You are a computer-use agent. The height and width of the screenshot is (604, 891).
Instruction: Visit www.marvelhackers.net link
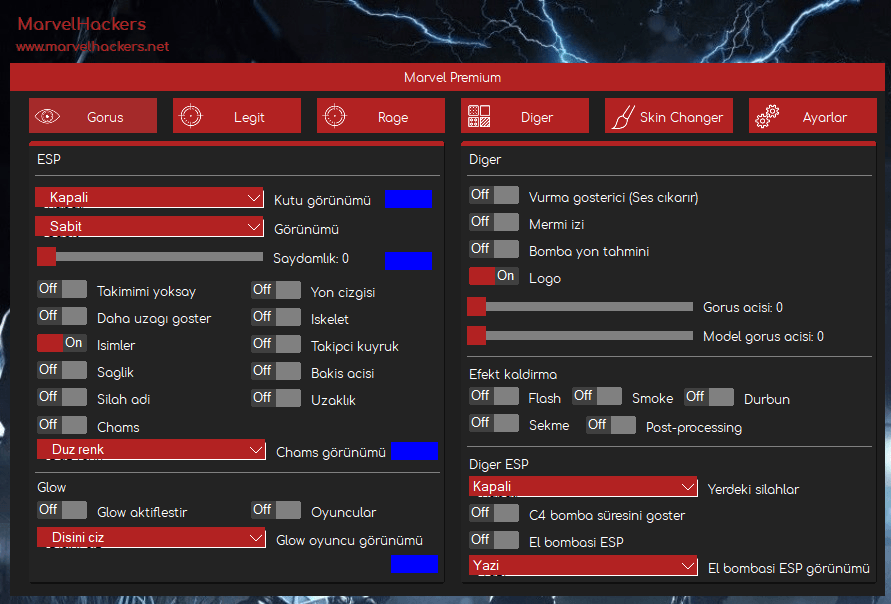[93, 47]
